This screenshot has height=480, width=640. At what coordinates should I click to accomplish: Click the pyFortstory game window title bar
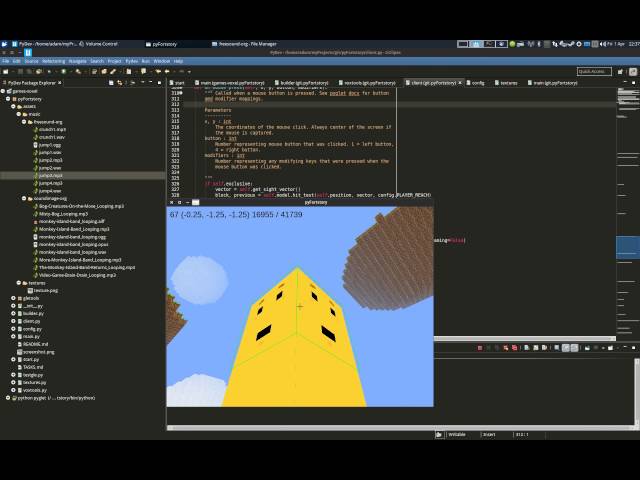click(315, 202)
